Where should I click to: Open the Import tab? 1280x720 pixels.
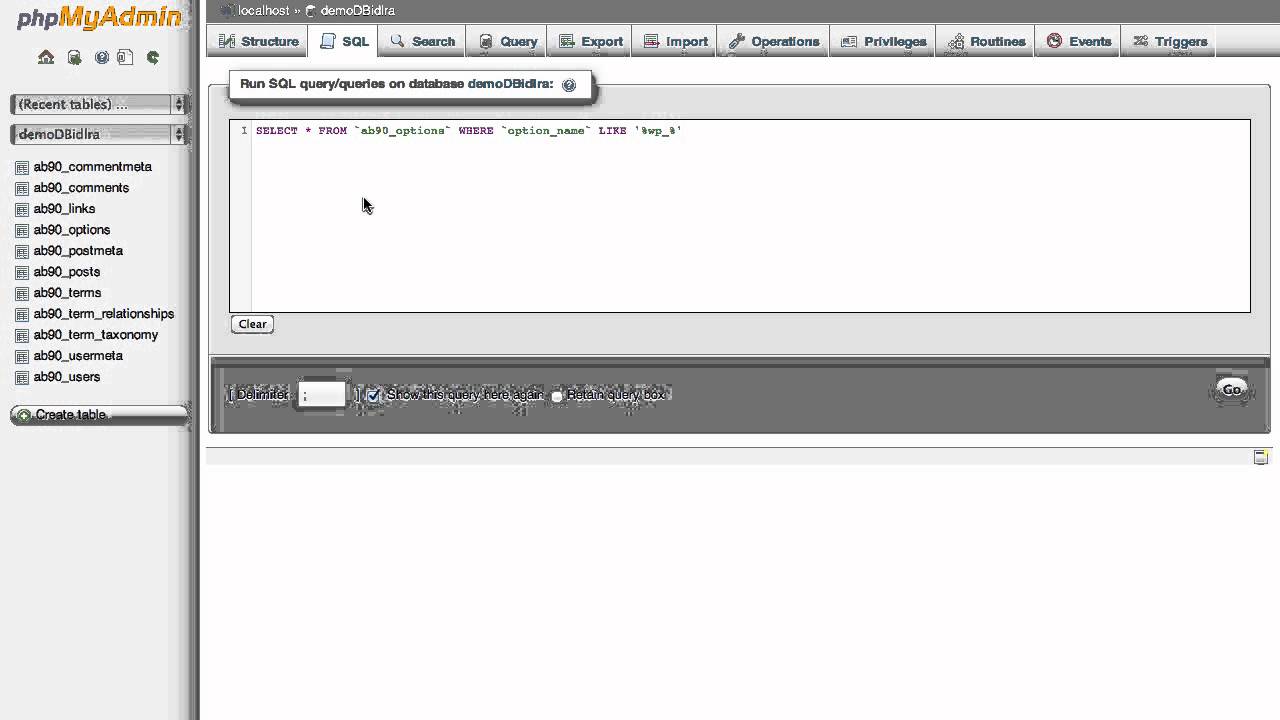click(676, 41)
